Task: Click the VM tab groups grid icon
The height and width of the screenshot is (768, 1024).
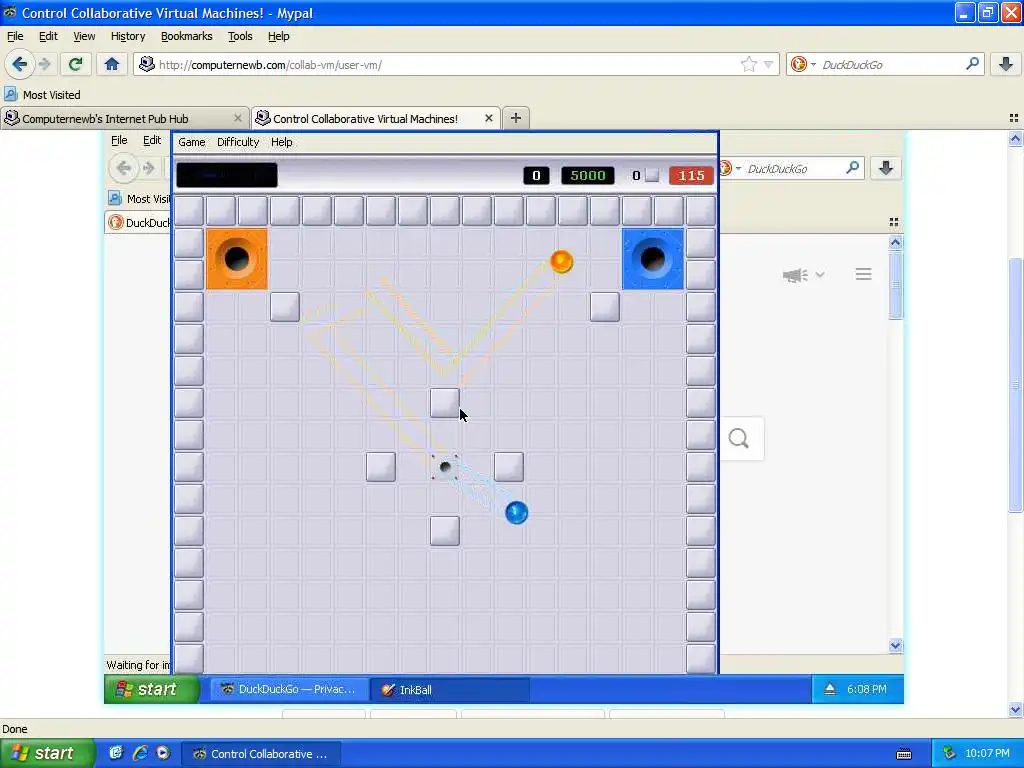Action: tap(893, 223)
